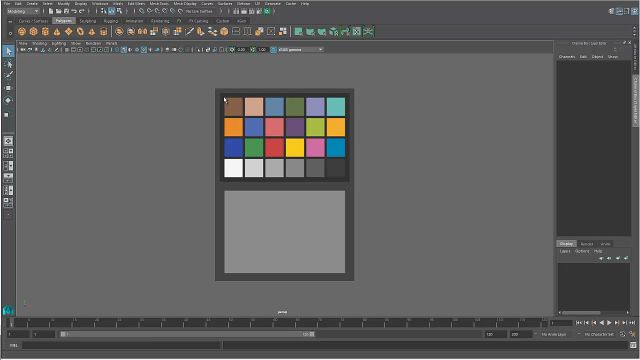Screen dimensions: 640x360
Task: Click the Separate meshes shelf icon
Action: pos(131,31)
